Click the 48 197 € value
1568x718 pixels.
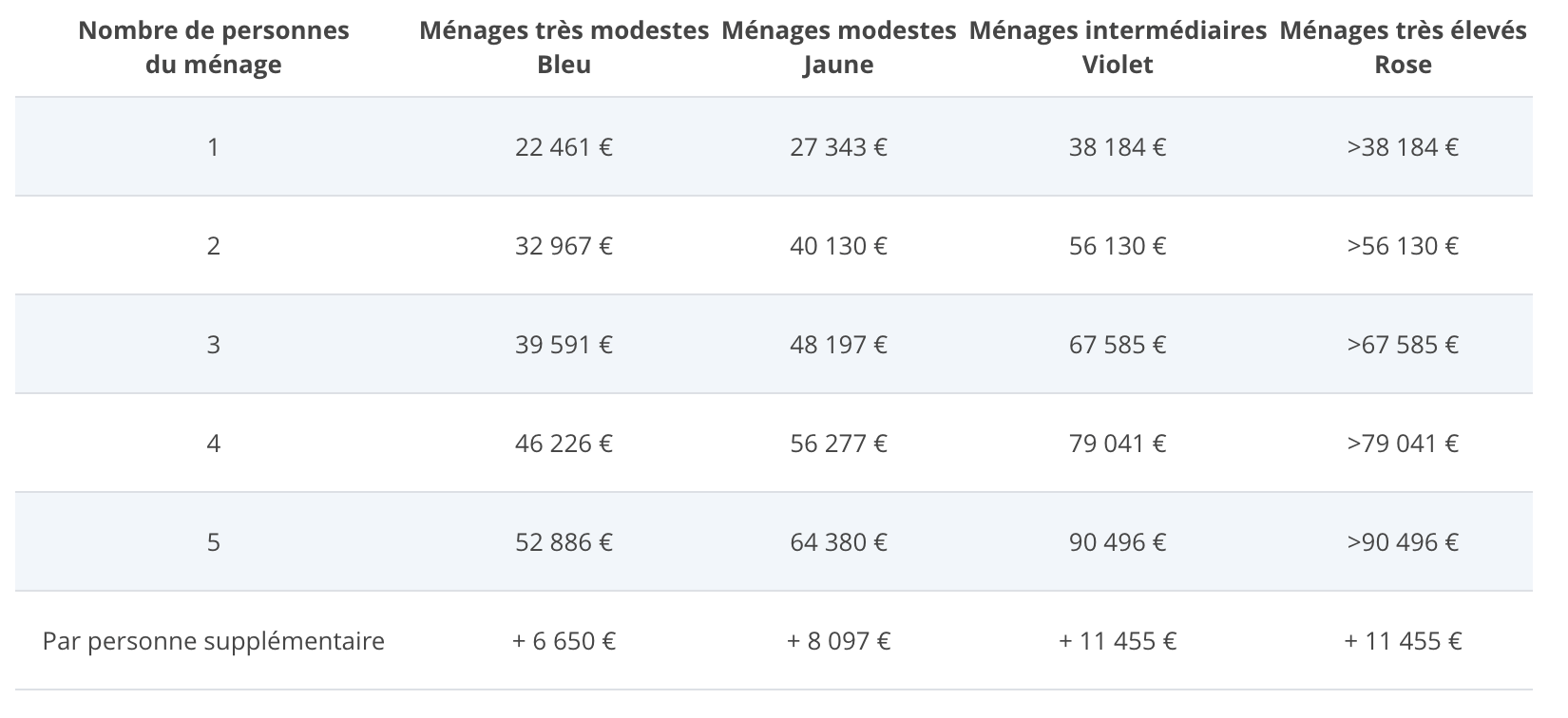pos(838,345)
